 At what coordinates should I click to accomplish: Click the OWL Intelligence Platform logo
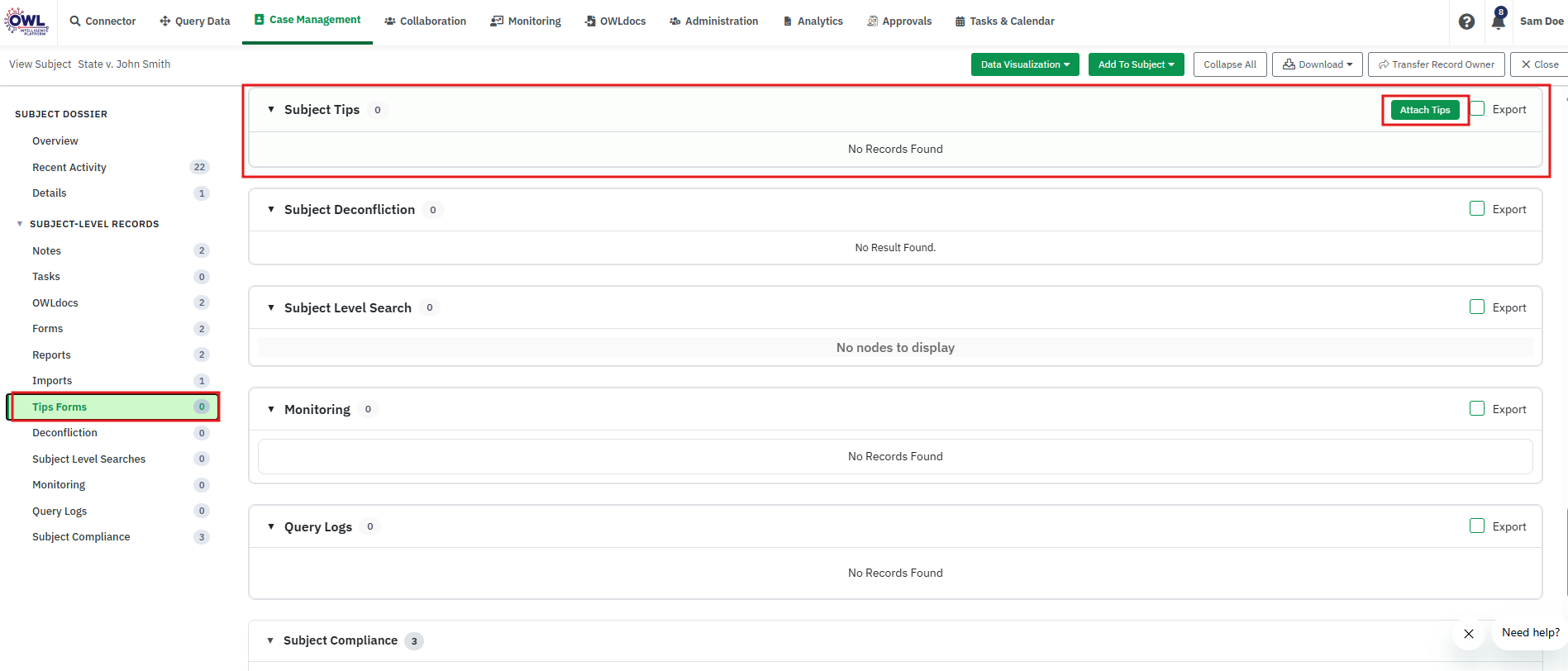tap(26, 21)
